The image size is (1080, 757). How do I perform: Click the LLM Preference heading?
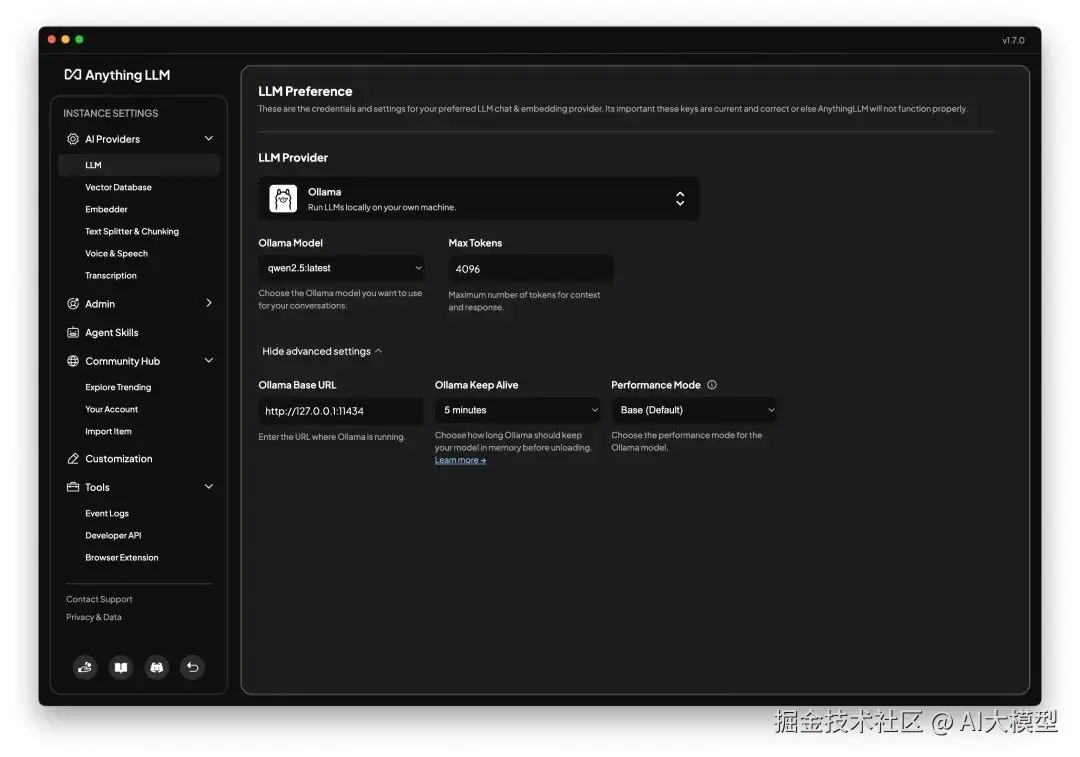click(x=305, y=92)
